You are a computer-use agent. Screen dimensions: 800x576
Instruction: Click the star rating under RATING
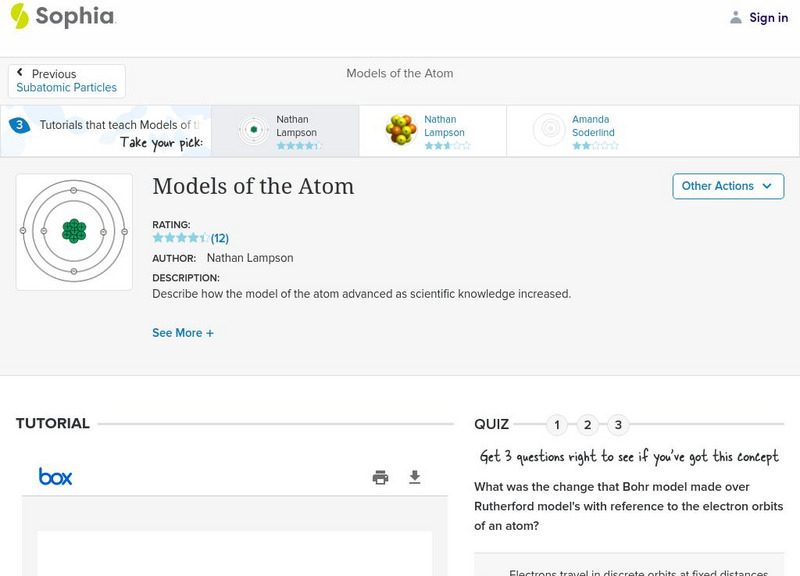tap(180, 238)
